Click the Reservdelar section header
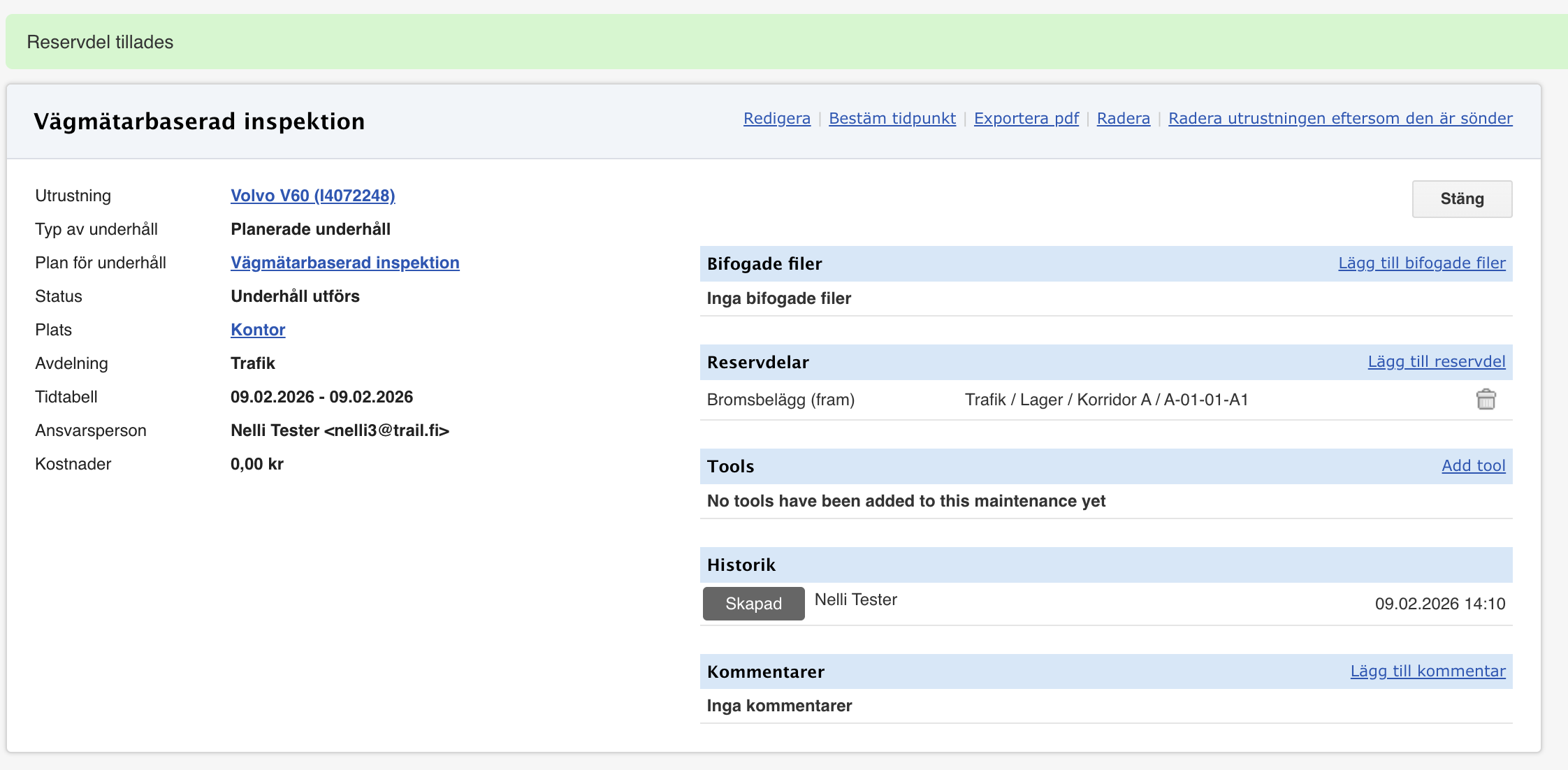1568x770 pixels. point(757,362)
